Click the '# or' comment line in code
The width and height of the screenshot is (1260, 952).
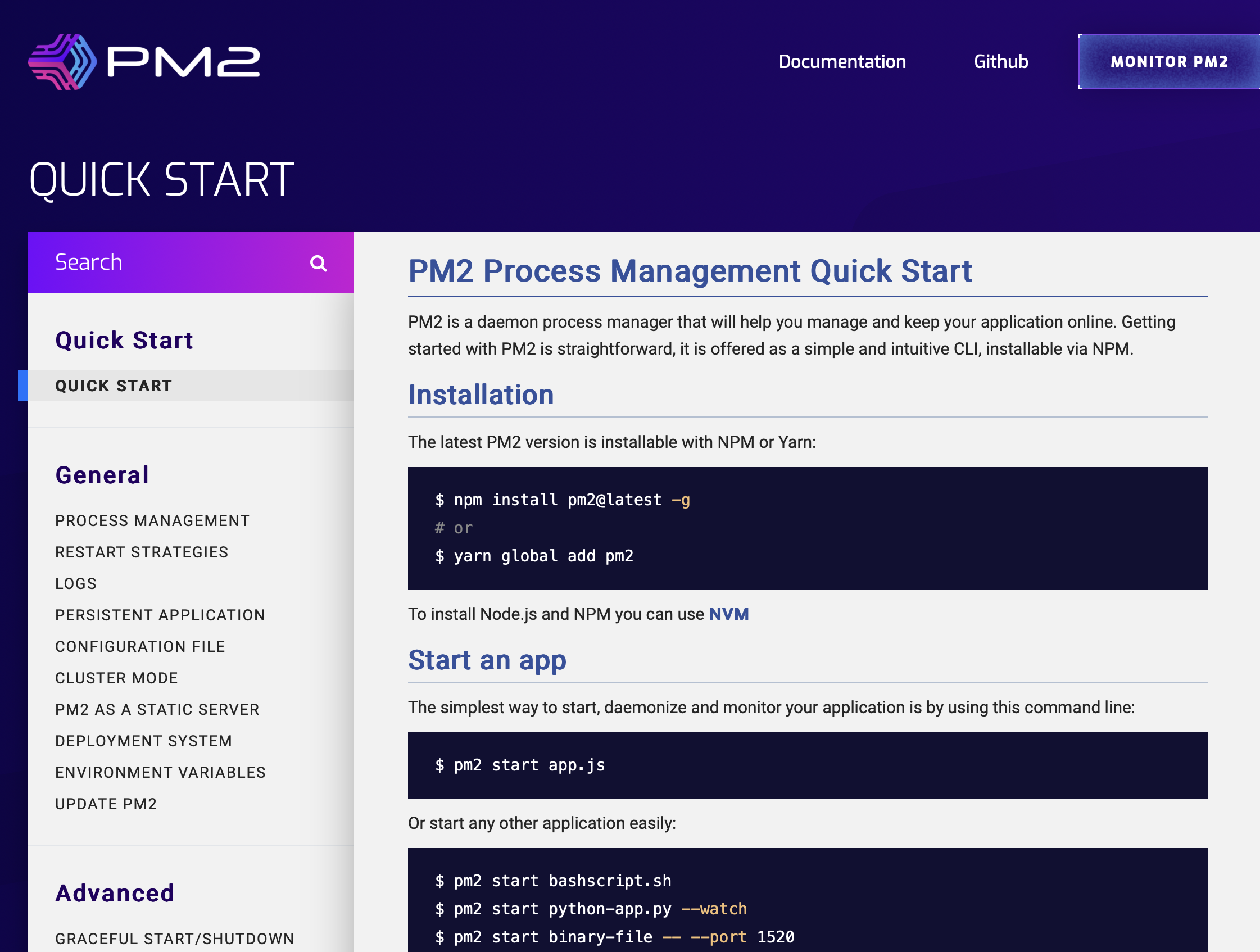click(454, 528)
